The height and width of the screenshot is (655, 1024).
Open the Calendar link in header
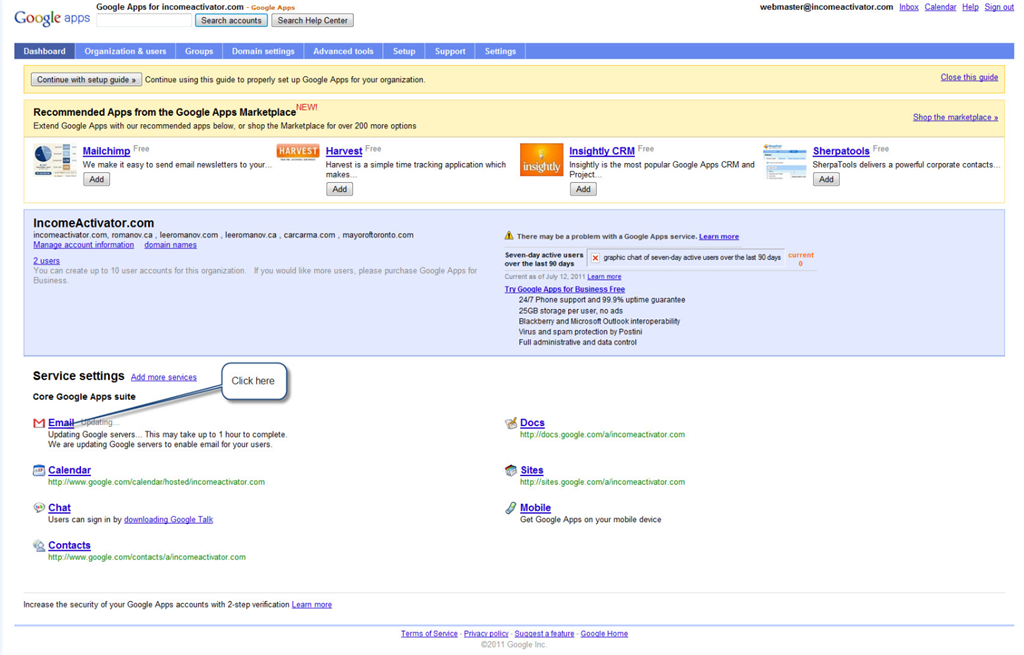point(940,7)
